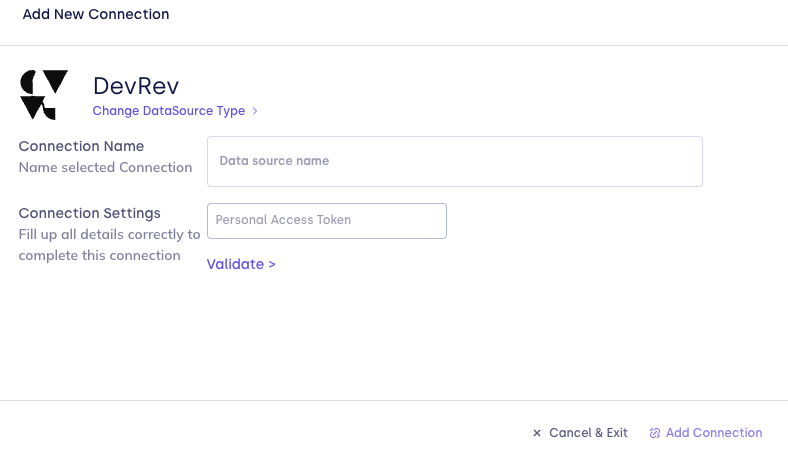Click the Add New Connection title
The width and height of the screenshot is (788, 459).
click(x=96, y=14)
